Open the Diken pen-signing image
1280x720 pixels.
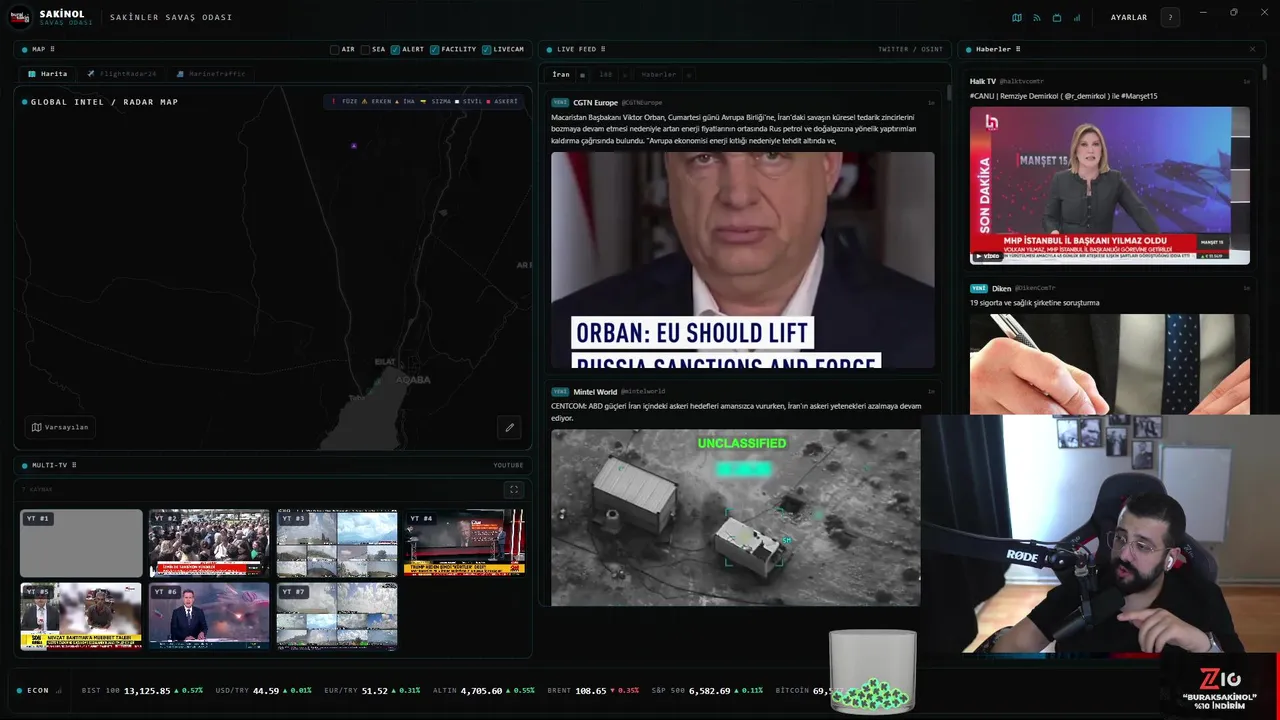point(1110,364)
